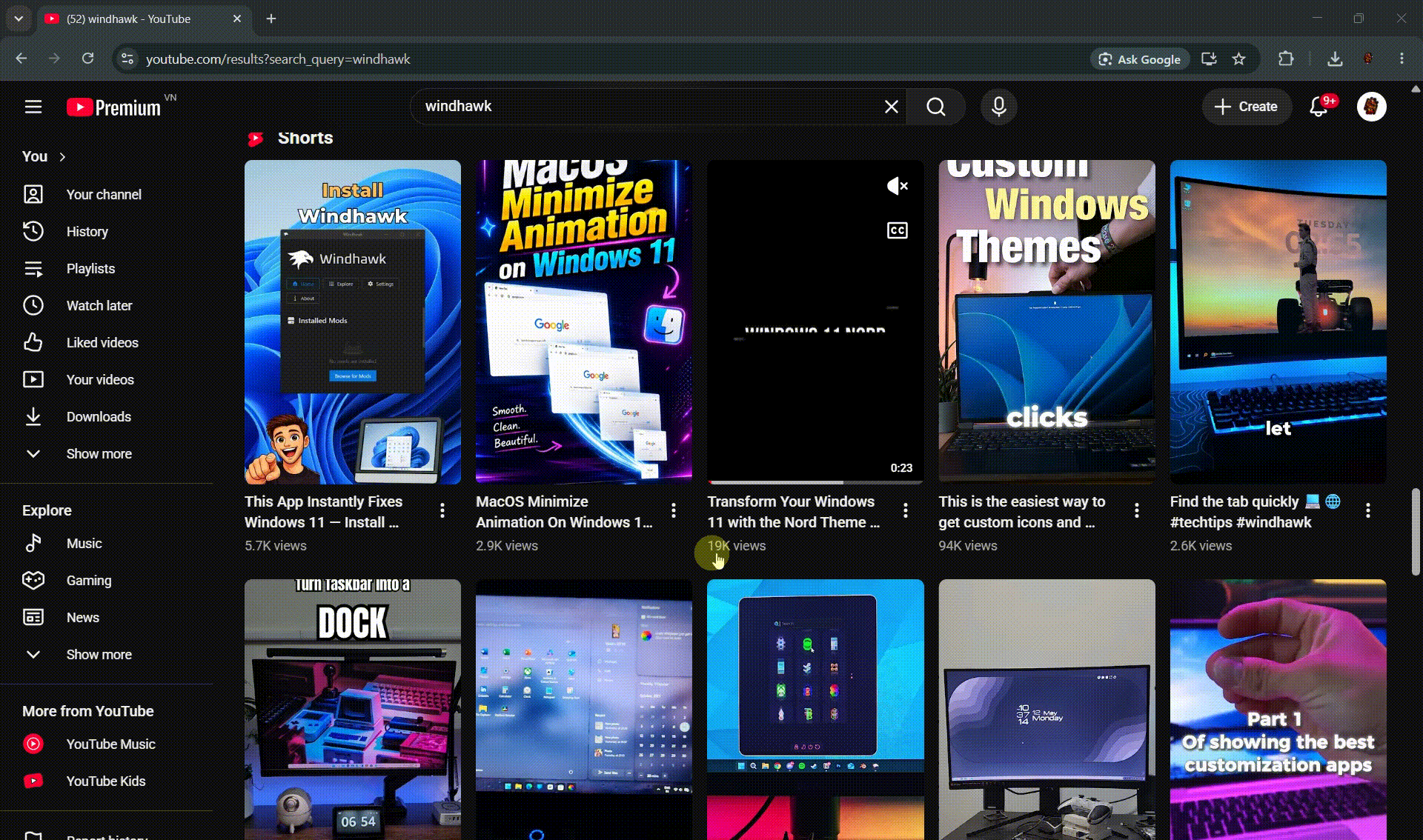
Task: Open title 'MacOS Minimize Animation On Windows'
Action: (x=565, y=512)
